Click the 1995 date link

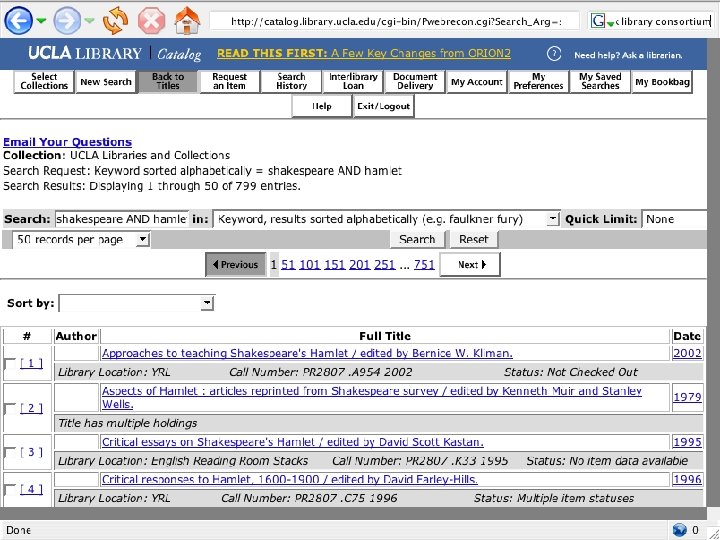tap(687, 442)
